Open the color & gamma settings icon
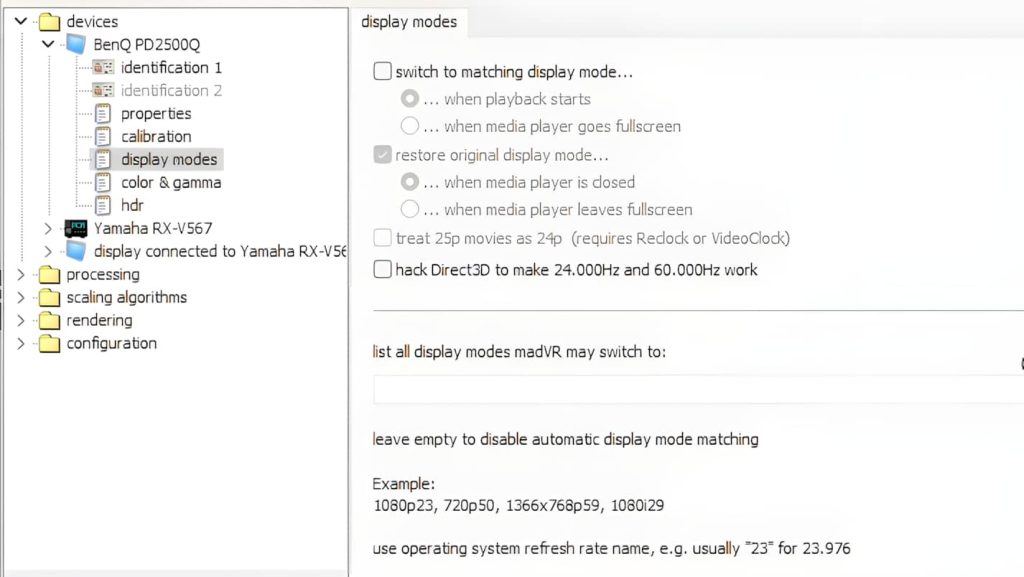 click(x=103, y=182)
